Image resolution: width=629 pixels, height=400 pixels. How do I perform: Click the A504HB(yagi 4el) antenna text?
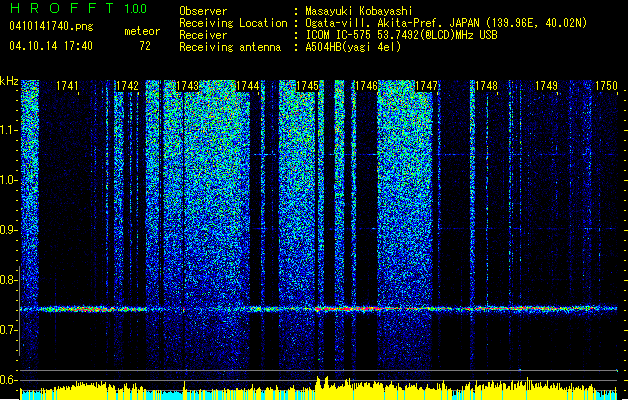pos(353,47)
